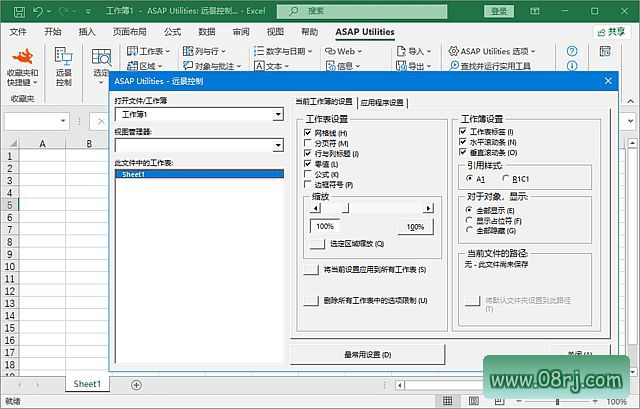Select 全部隐藏 (G) radio option

(469, 231)
